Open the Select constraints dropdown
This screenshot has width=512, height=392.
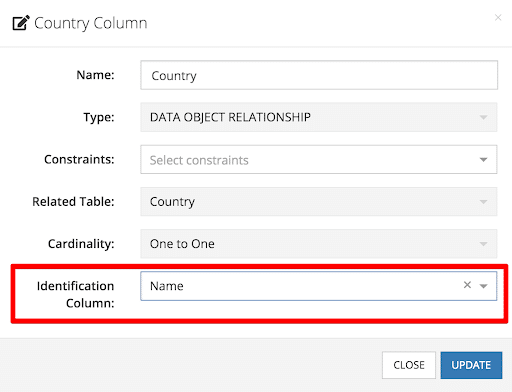[x=319, y=160]
